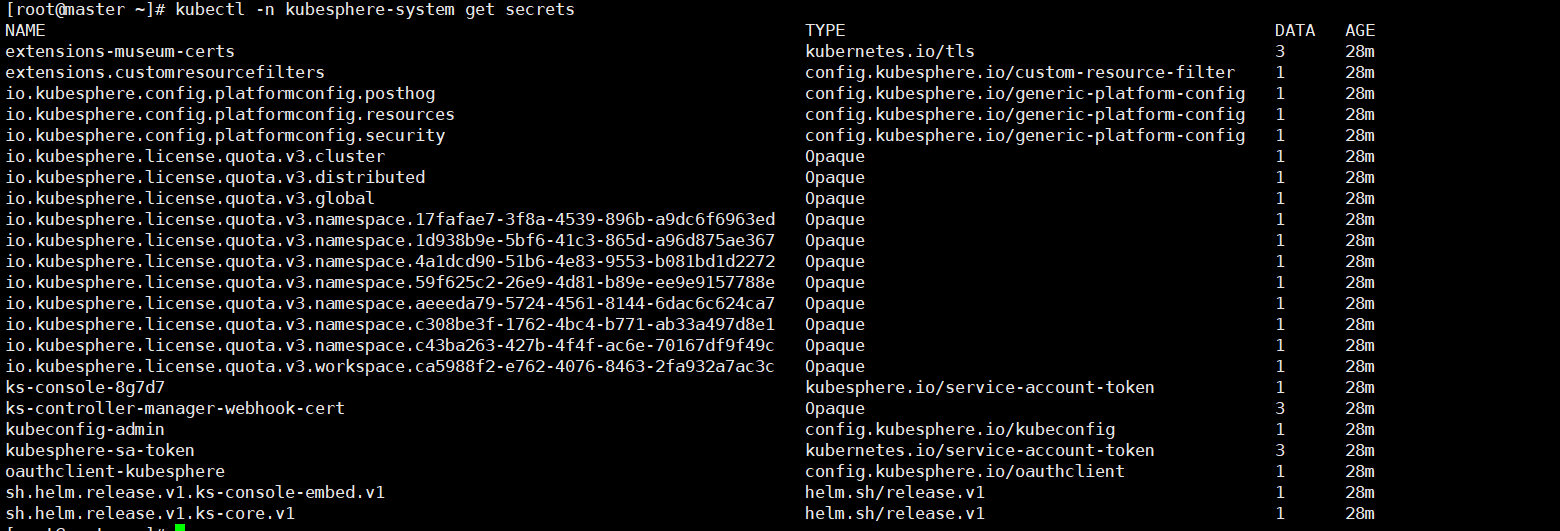The image size is (1560, 531).
Task: Click the oauthclient-kubesphere secret name
Action: click(115, 472)
